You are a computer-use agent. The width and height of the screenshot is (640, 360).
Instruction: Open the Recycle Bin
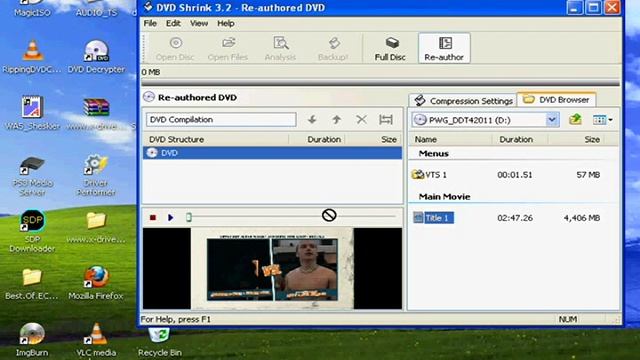(160, 342)
